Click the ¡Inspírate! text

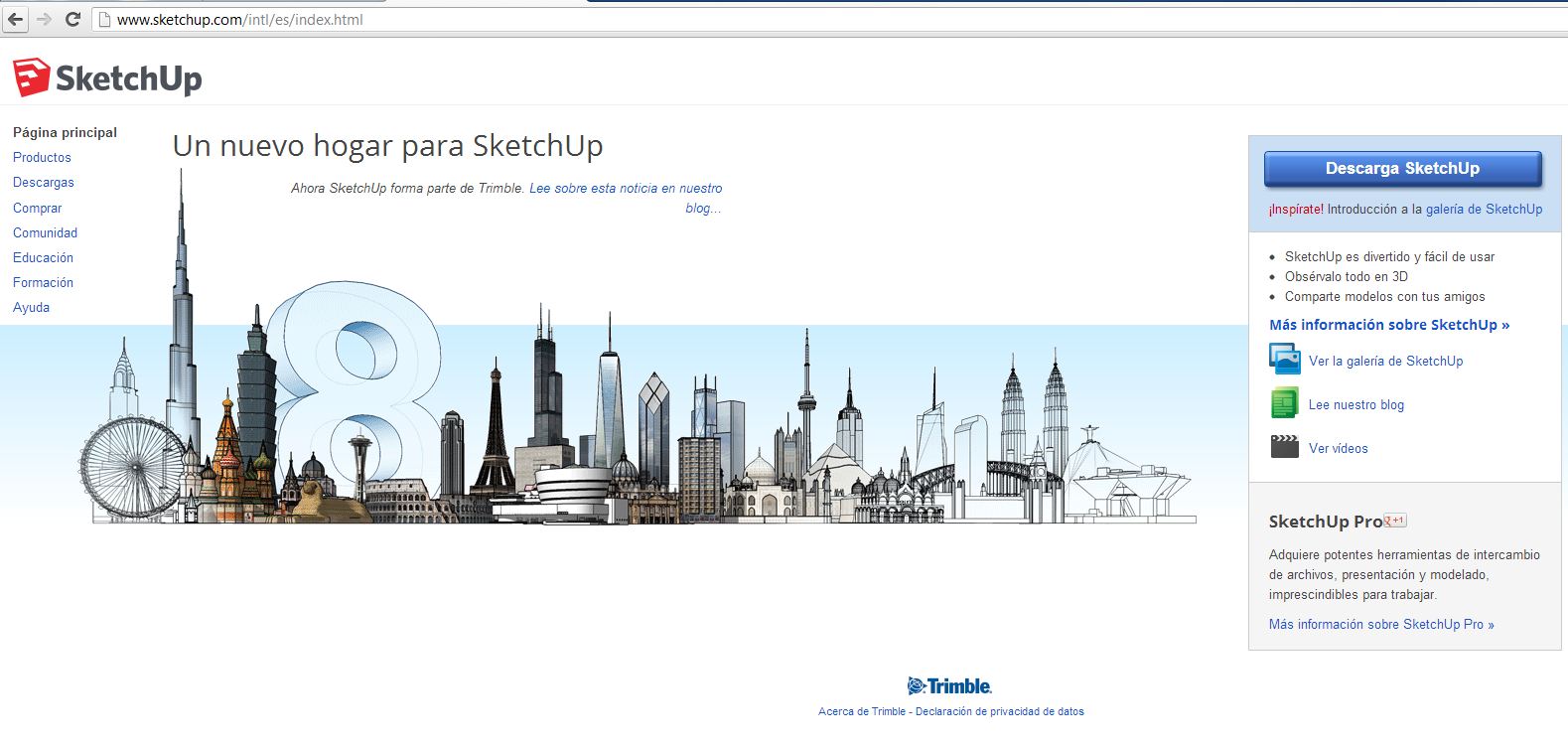pos(1296,209)
